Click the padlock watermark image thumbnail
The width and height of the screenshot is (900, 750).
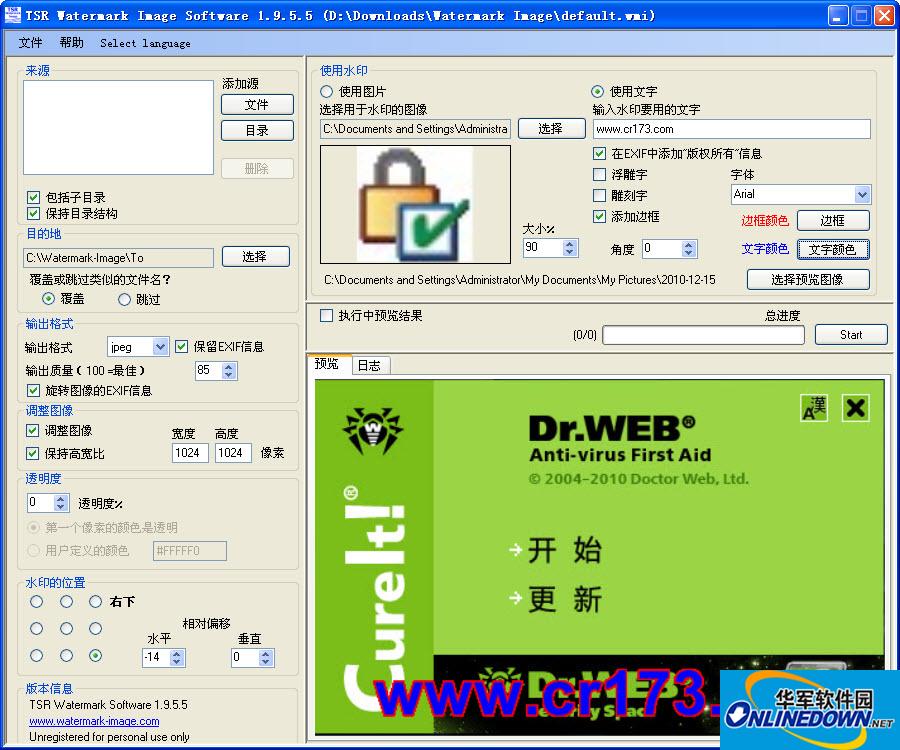coord(415,204)
